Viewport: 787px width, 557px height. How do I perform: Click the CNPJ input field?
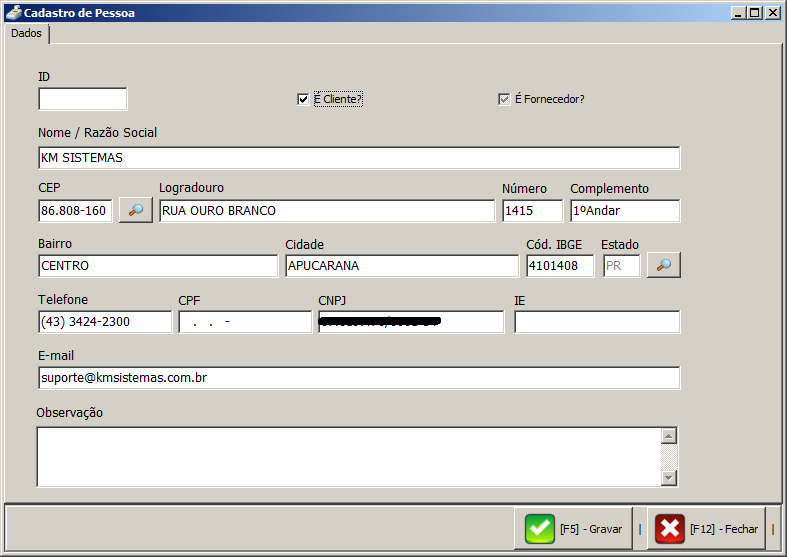pos(411,322)
